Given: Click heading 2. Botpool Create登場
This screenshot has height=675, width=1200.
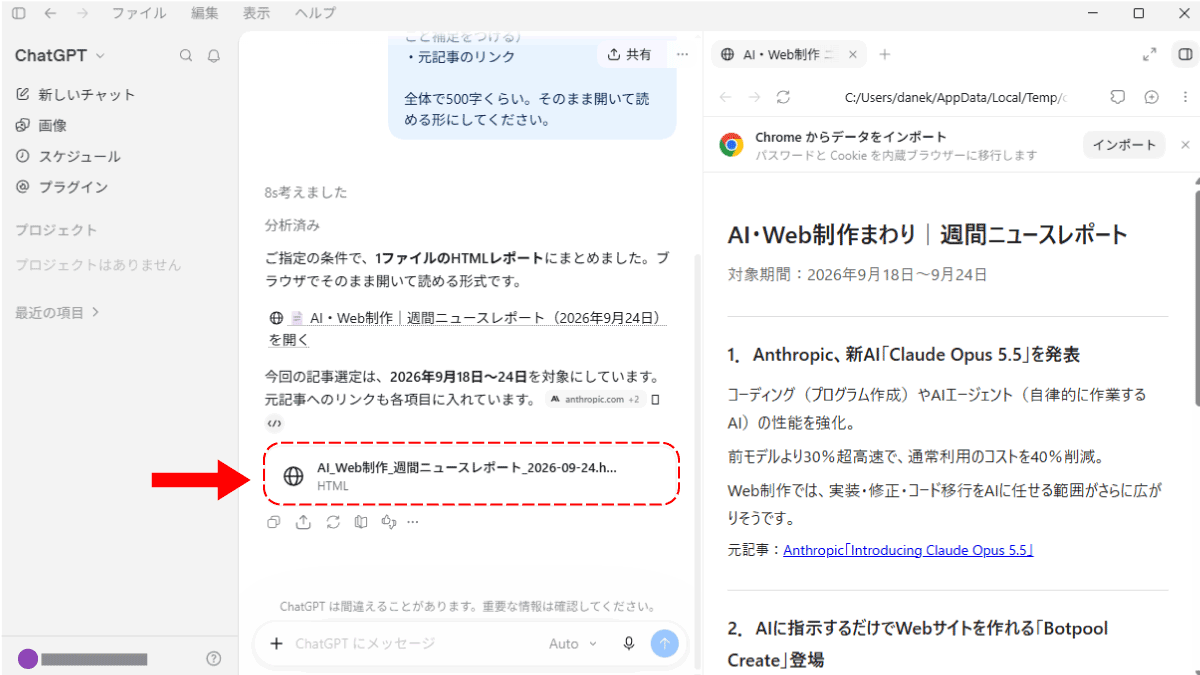Looking at the screenshot, I should pyautogui.click(x=918, y=644).
